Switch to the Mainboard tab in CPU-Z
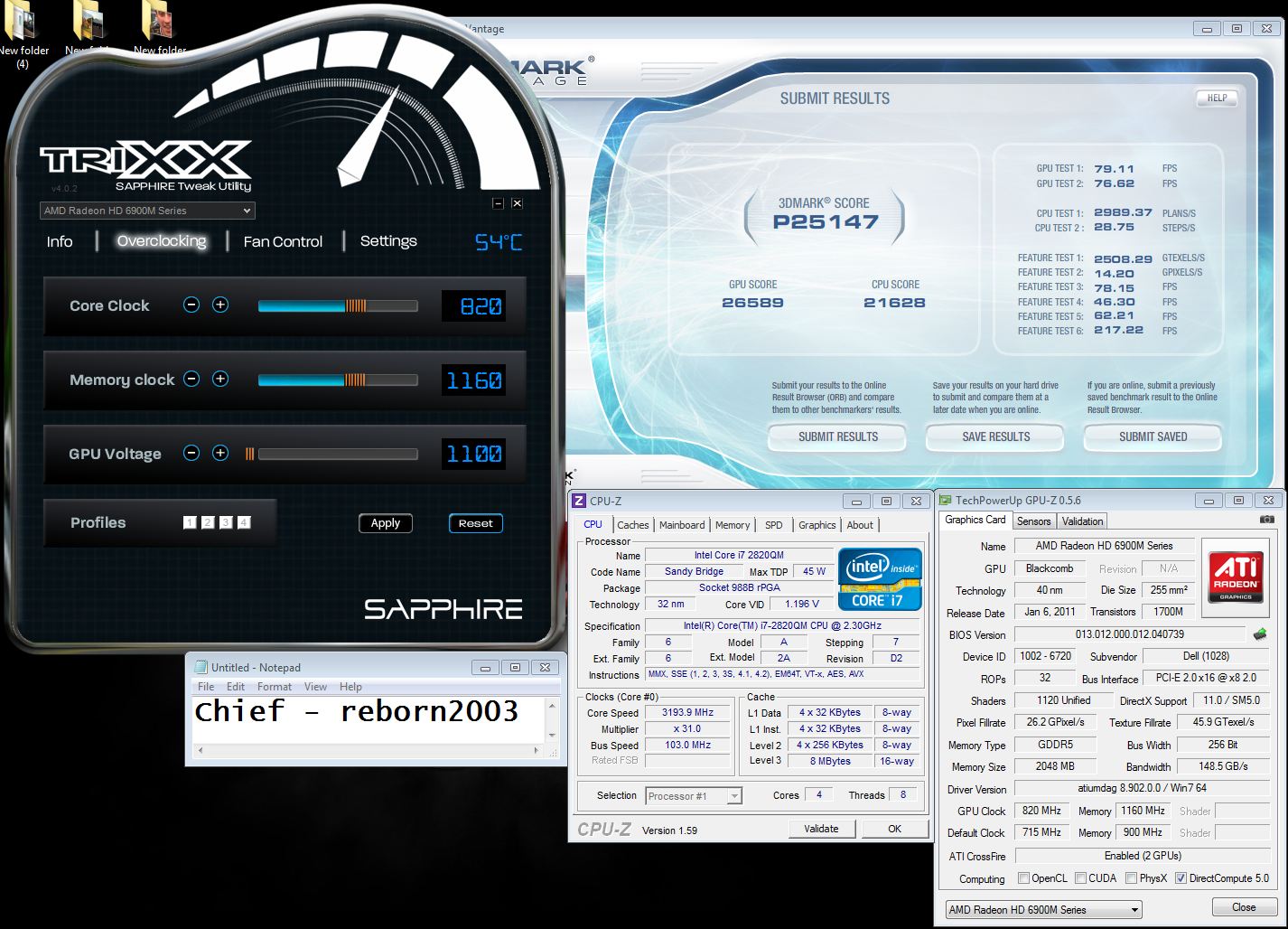Viewport: 1288px width, 929px height. pyautogui.click(x=682, y=525)
